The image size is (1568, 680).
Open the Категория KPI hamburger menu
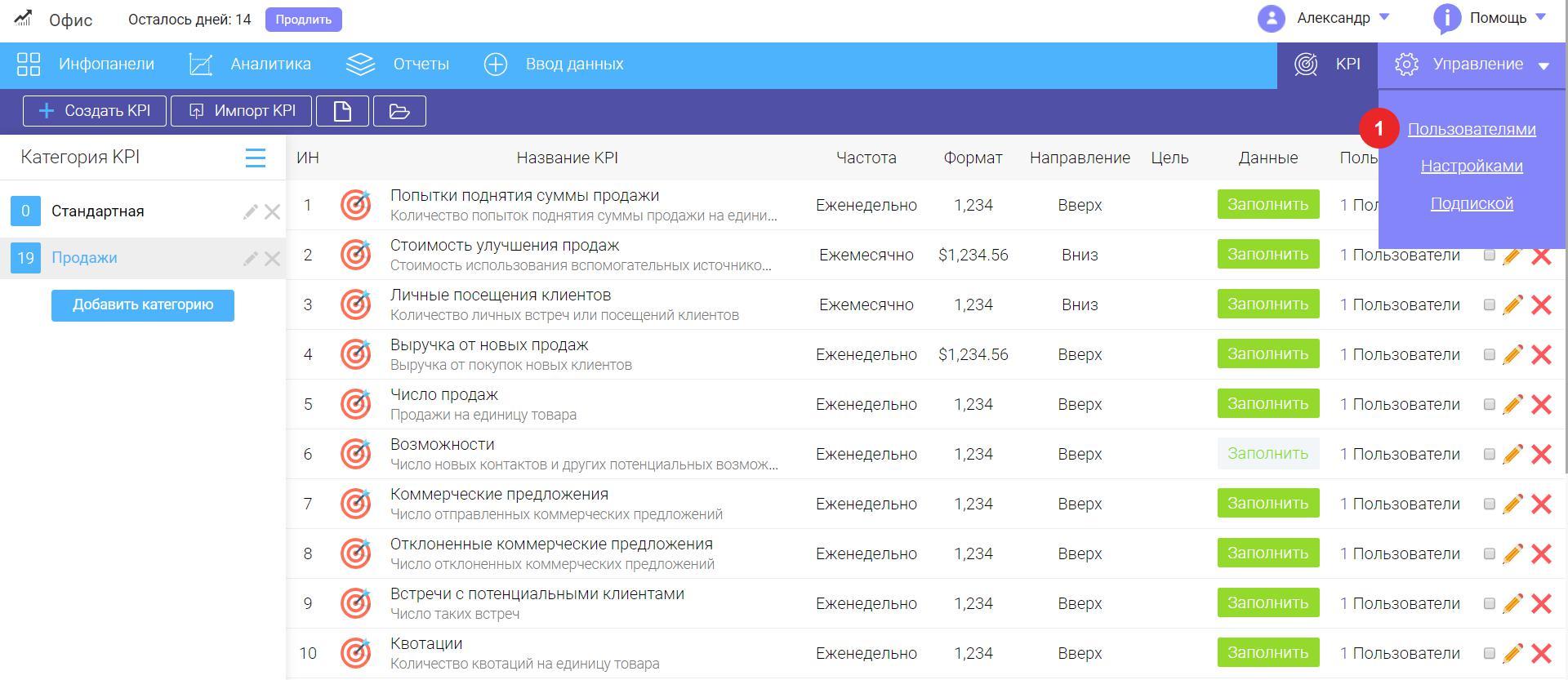[256, 158]
